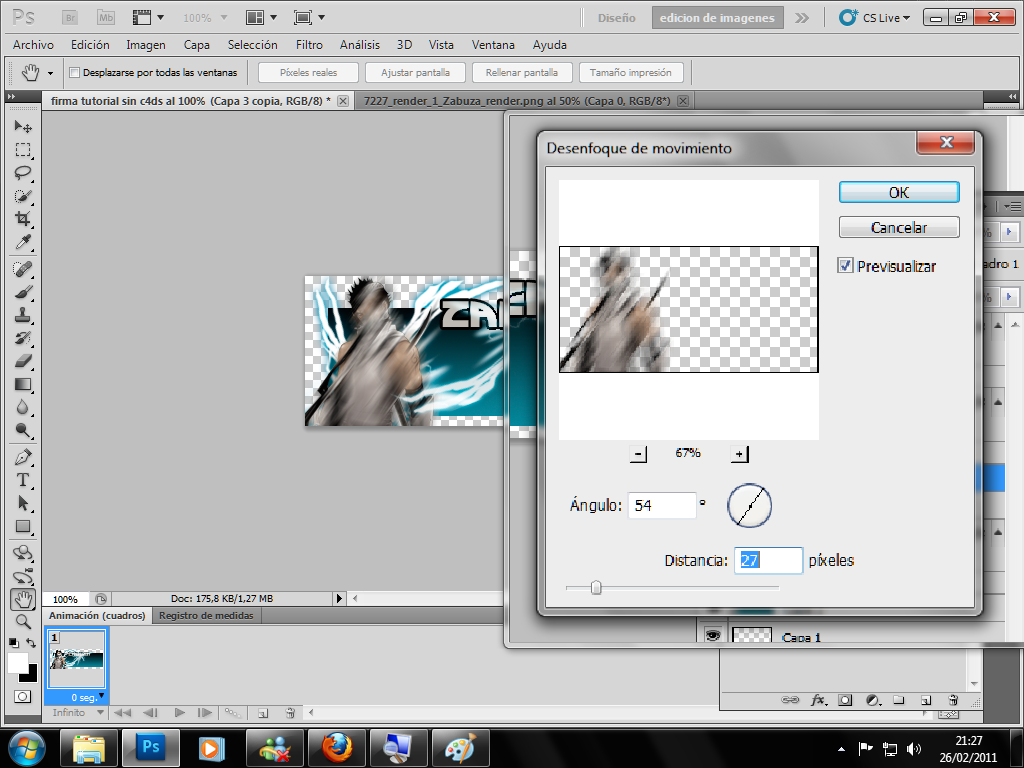Select the Hand tool in toolbox

(x=23, y=599)
